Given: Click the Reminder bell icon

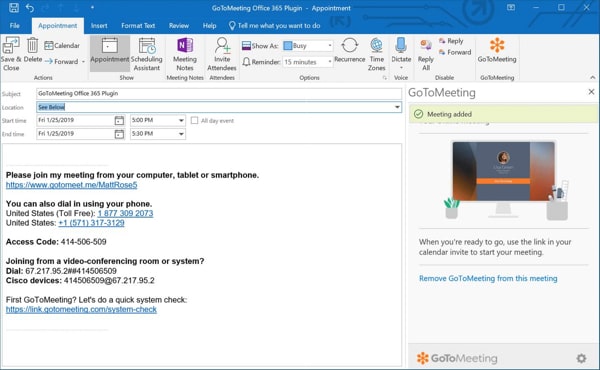Looking at the screenshot, I should pos(246,62).
